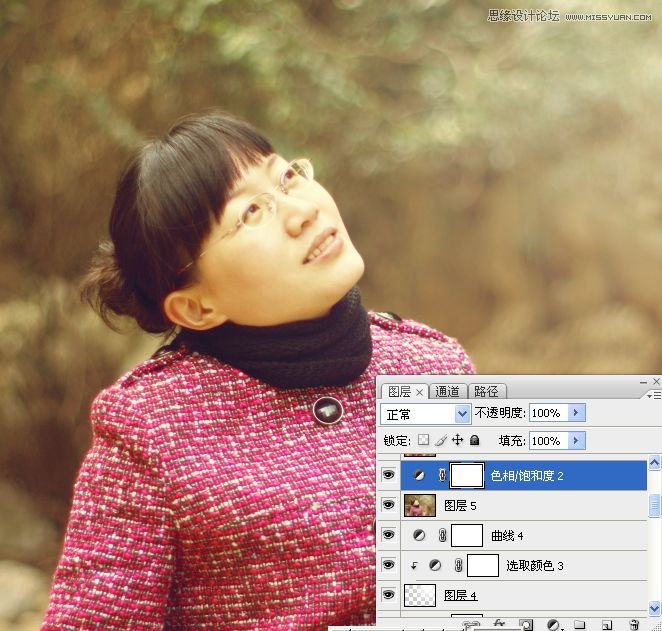Toggle lock transparent pixels icon
The image size is (662, 631).
click(423, 440)
